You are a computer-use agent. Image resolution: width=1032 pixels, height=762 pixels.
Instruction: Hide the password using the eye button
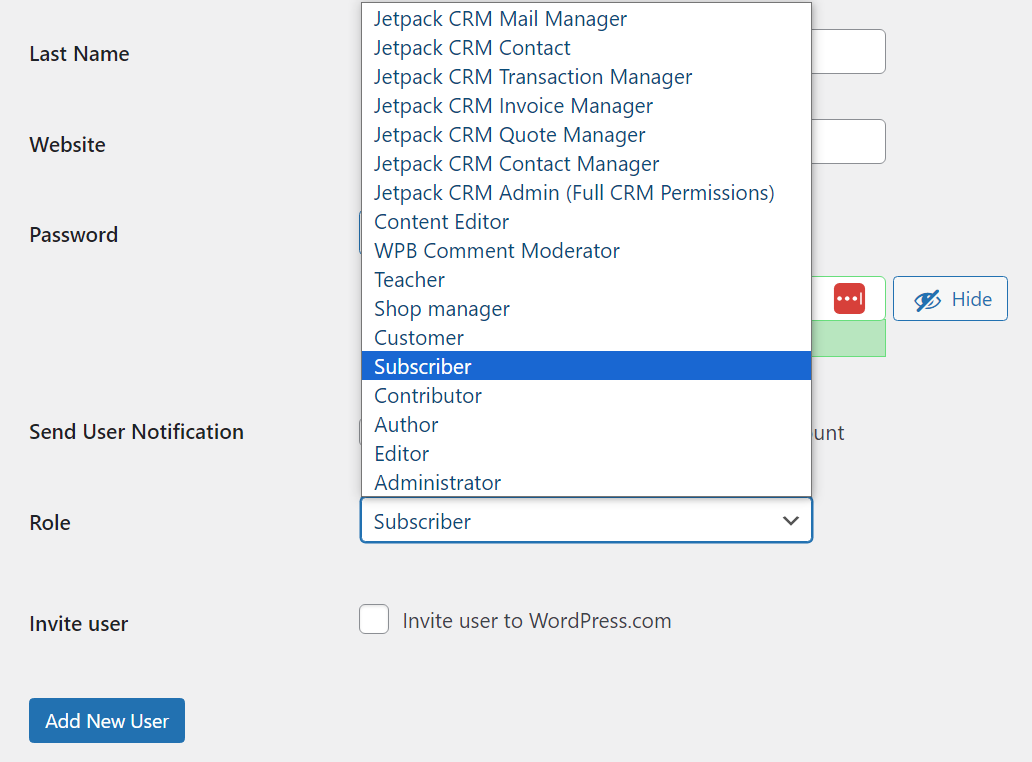[x=949, y=298]
